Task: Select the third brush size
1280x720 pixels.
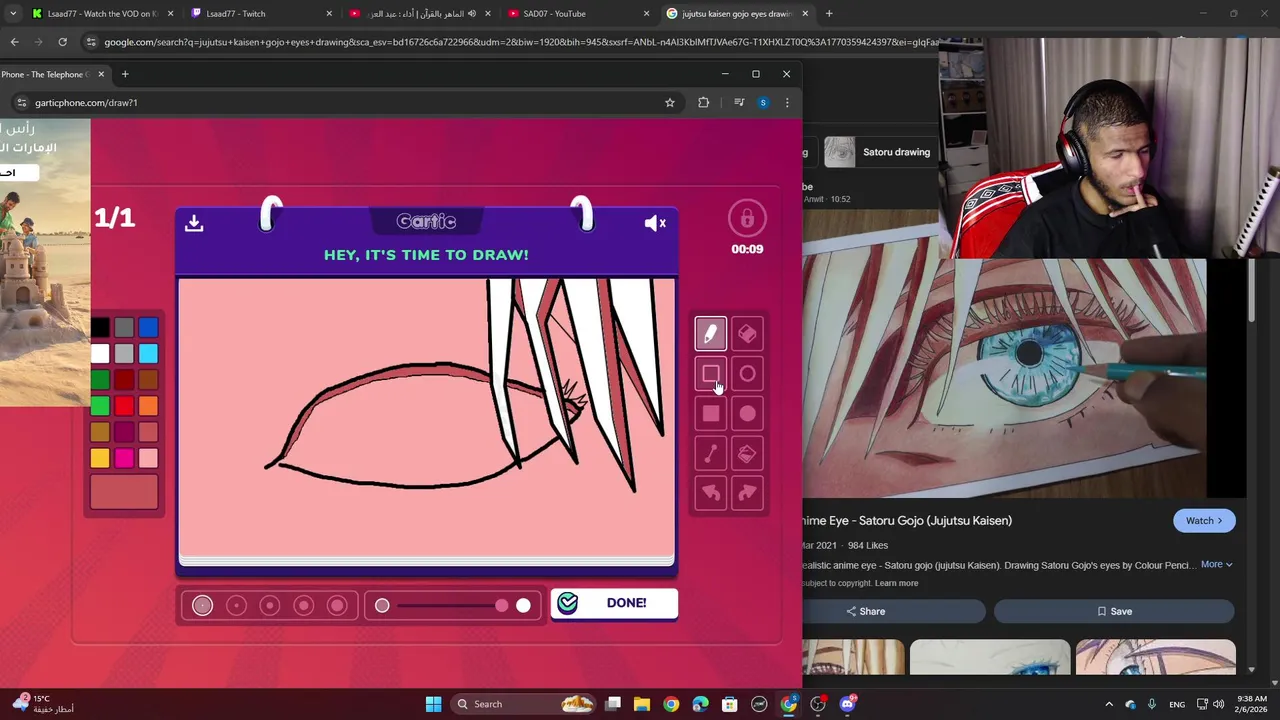Action: click(x=270, y=605)
